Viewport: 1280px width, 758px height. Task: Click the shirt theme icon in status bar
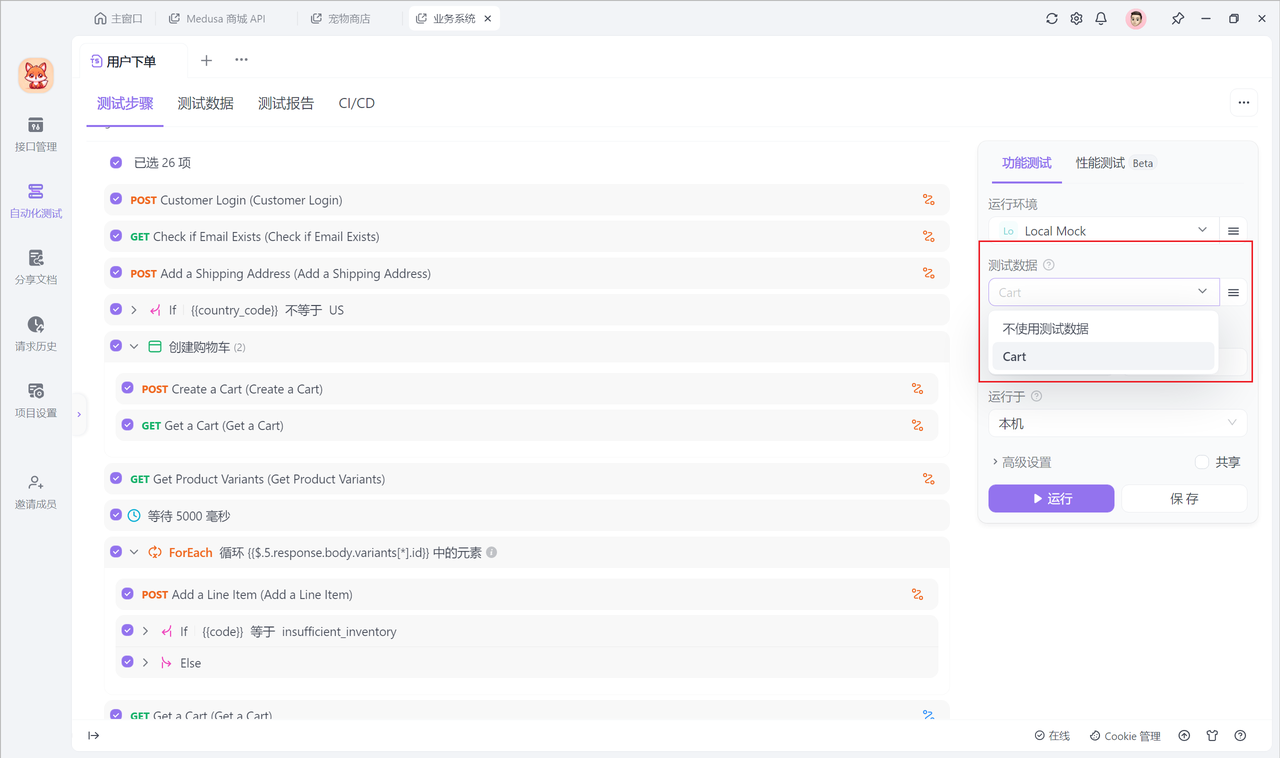1212,736
